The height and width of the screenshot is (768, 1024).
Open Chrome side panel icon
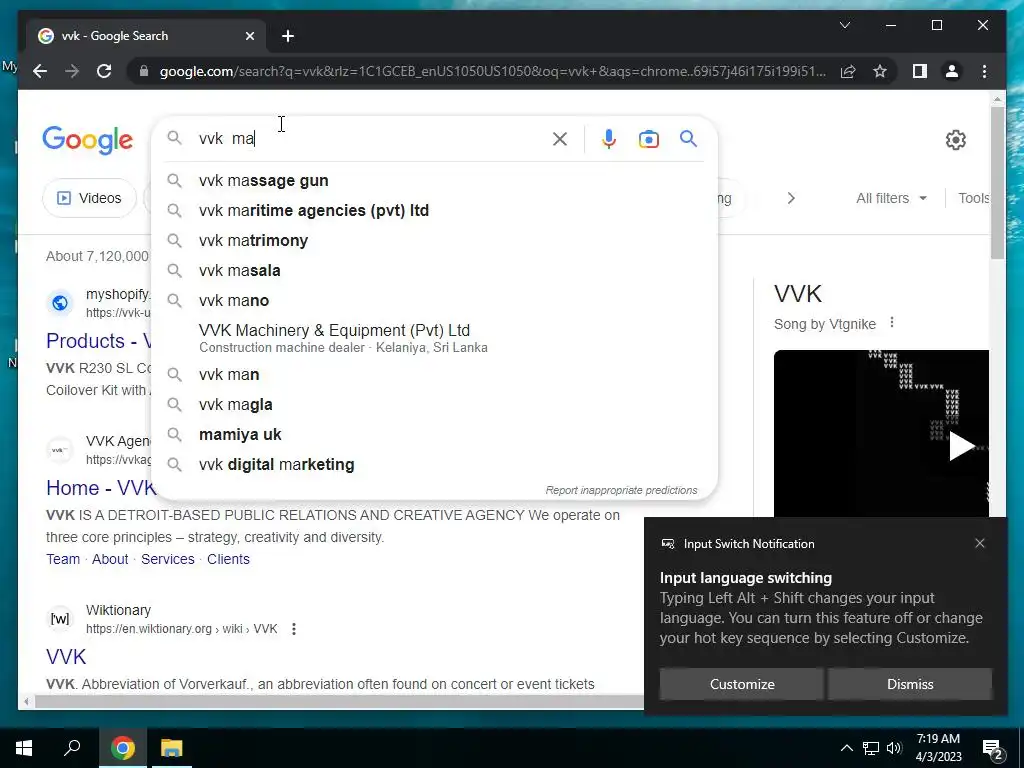click(x=920, y=71)
